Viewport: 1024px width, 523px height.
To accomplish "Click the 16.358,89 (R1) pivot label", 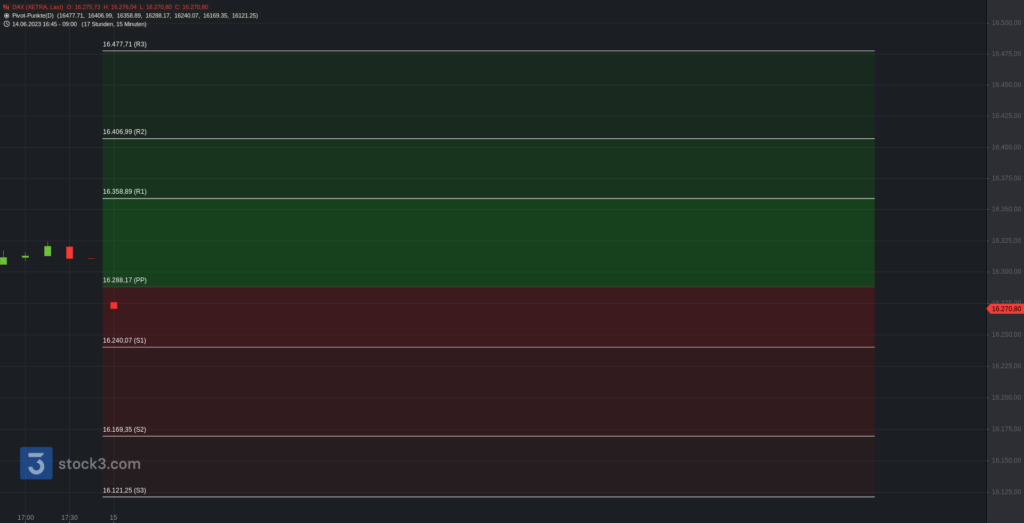I will click(x=125, y=191).
